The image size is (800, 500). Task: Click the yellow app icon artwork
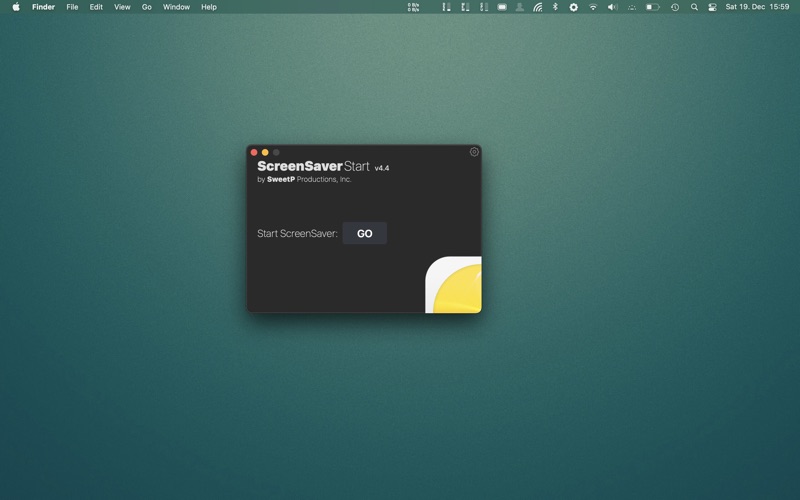(453, 284)
